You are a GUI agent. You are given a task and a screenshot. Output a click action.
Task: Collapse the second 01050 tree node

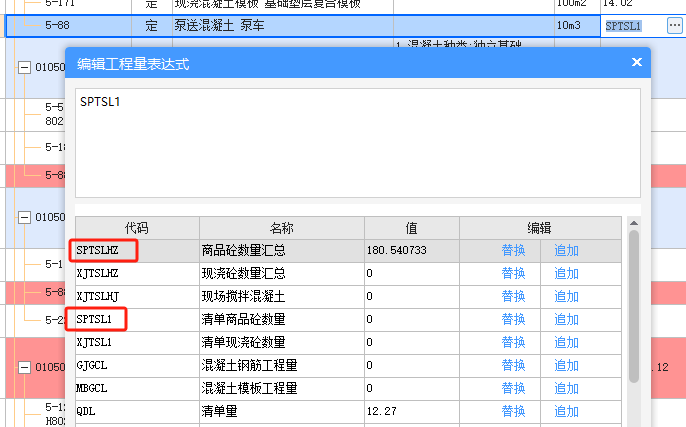(24, 217)
